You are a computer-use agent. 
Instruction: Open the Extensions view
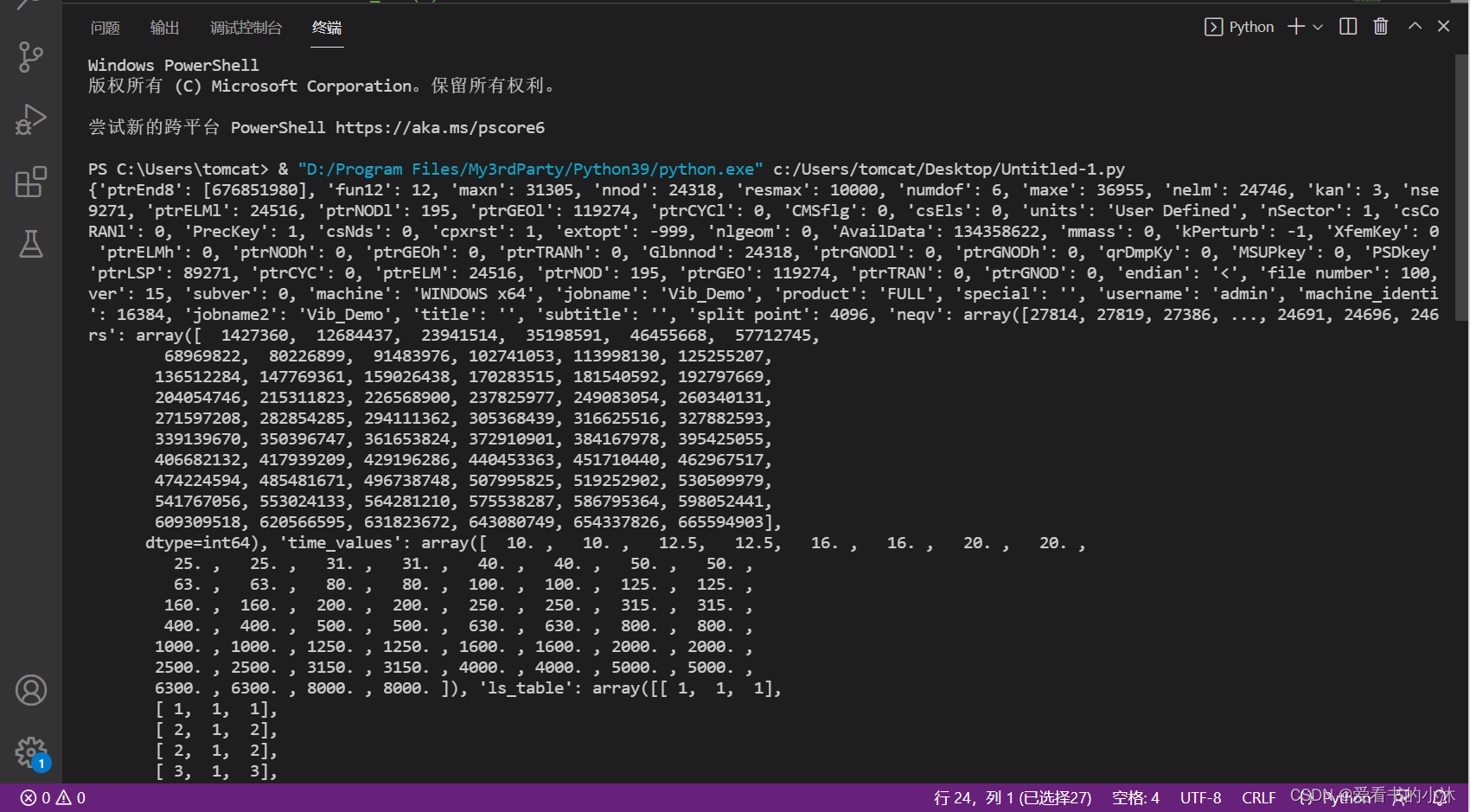31,182
